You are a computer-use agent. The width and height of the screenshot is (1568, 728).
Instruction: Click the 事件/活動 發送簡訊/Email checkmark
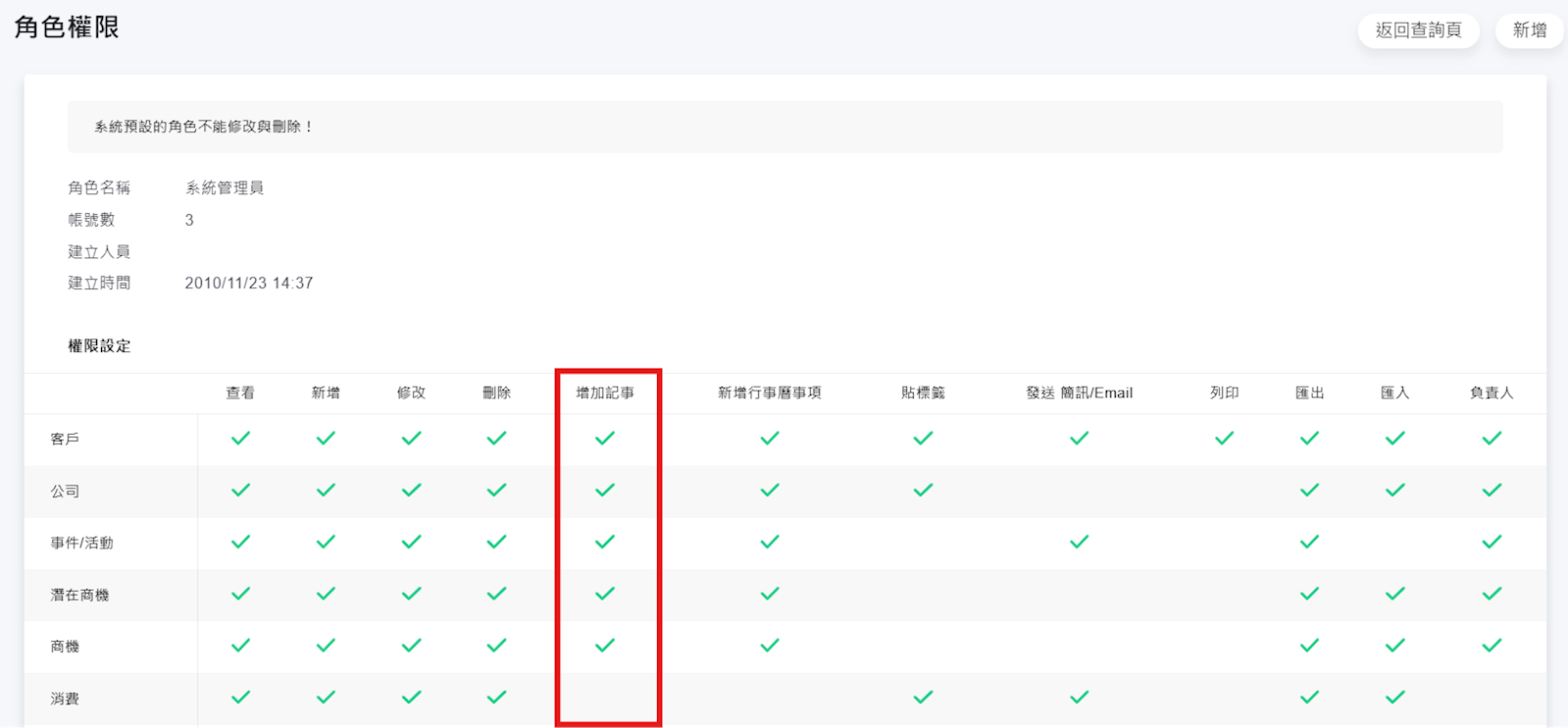click(x=1079, y=542)
